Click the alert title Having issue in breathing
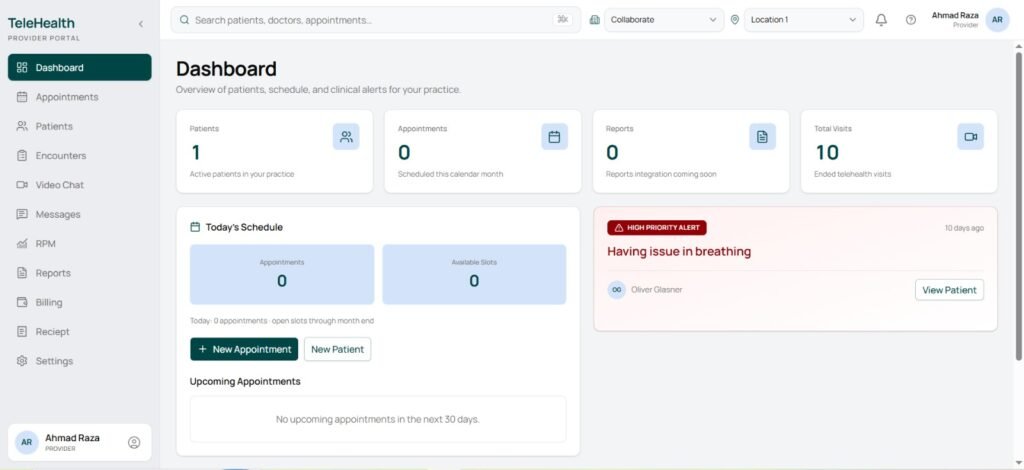 click(679, 251)
